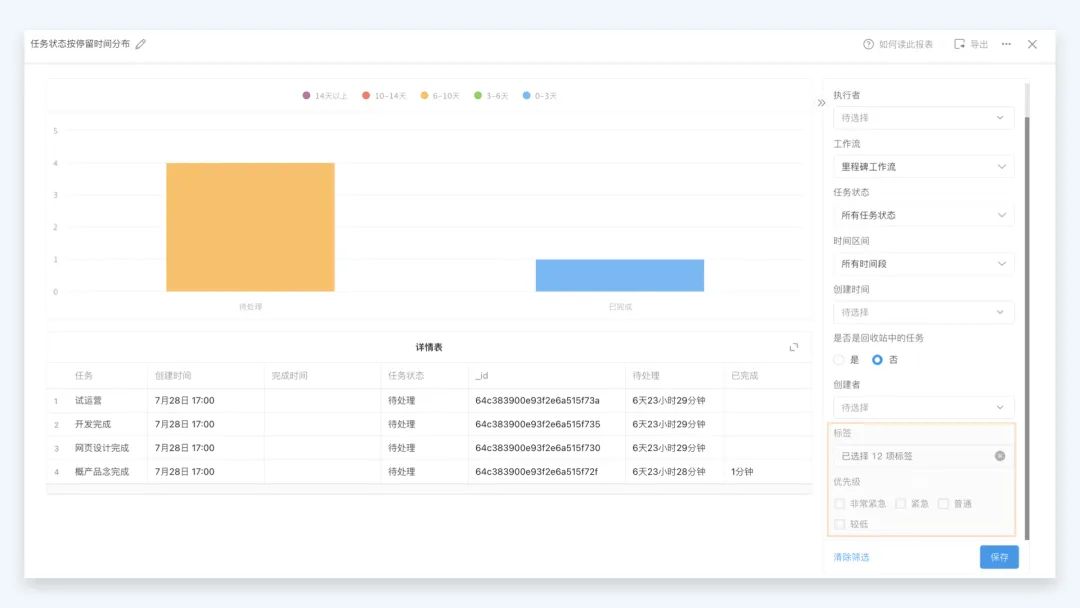Check the 非常紧急 priority checkbox
This screenshot has height=608, width=1080.
click(x=840, y=504)
